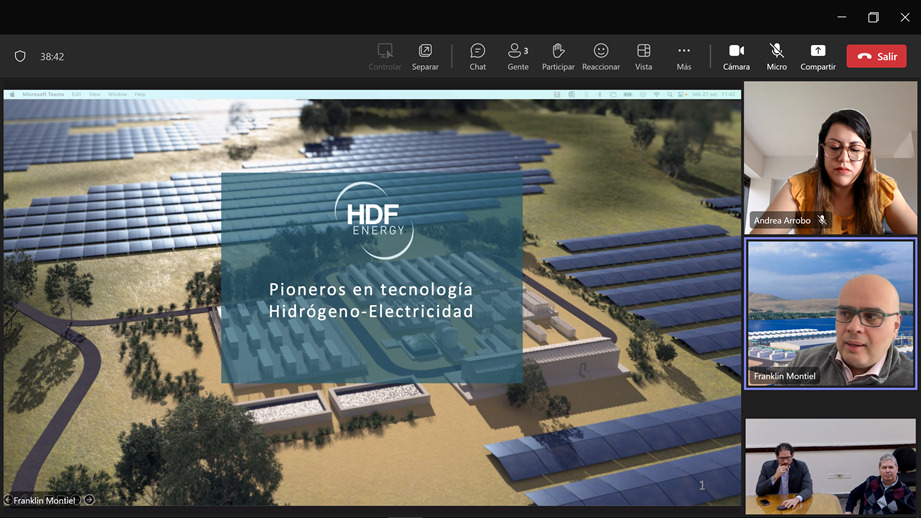Click the muted mic icon beside Andrea Arrobo
This screenshot has height=518, width=921.
[x=822, y=220]
